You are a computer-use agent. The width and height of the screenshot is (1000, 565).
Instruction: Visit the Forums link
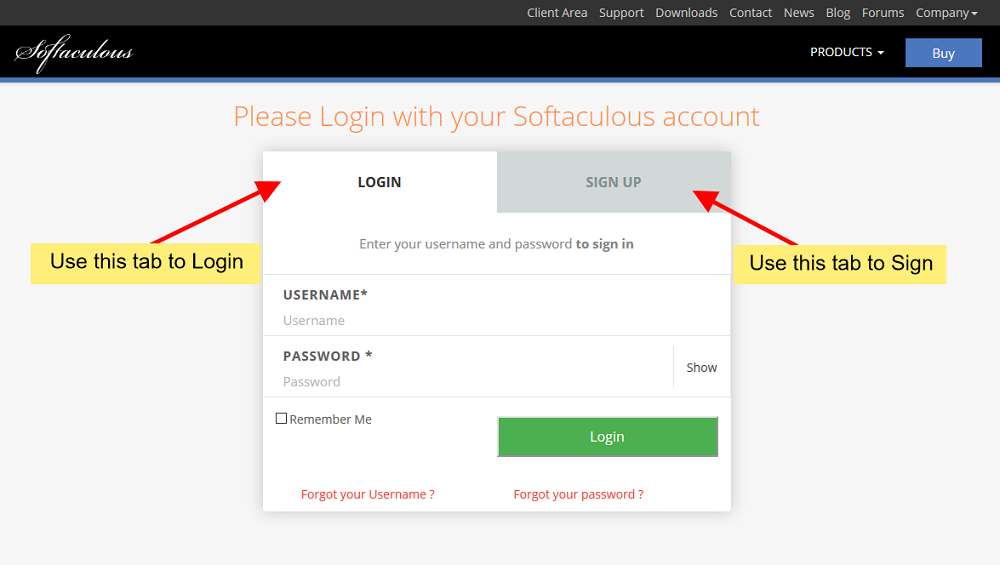[883, 13]
